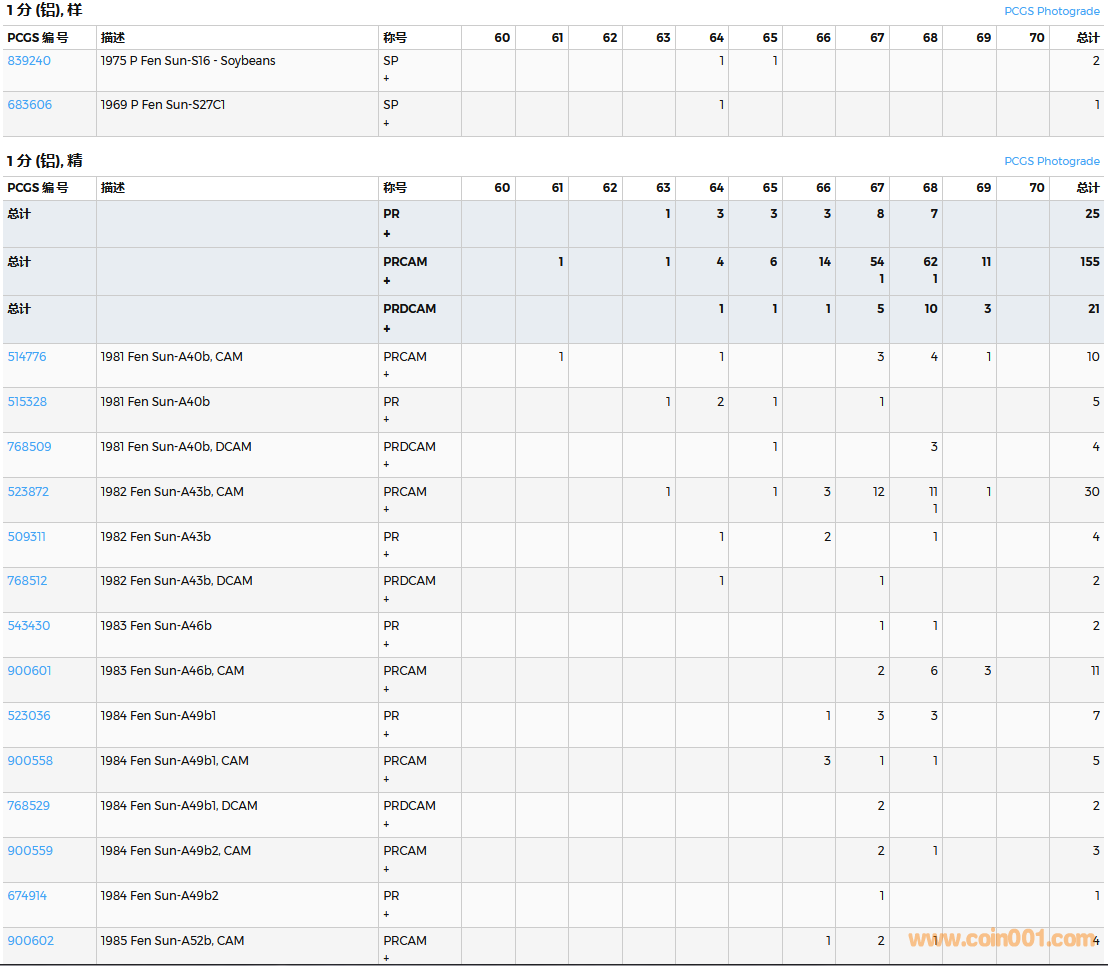Click Photograde link for the 样 section
This screenshot has width=1108, height=966.
(1051, 11)
